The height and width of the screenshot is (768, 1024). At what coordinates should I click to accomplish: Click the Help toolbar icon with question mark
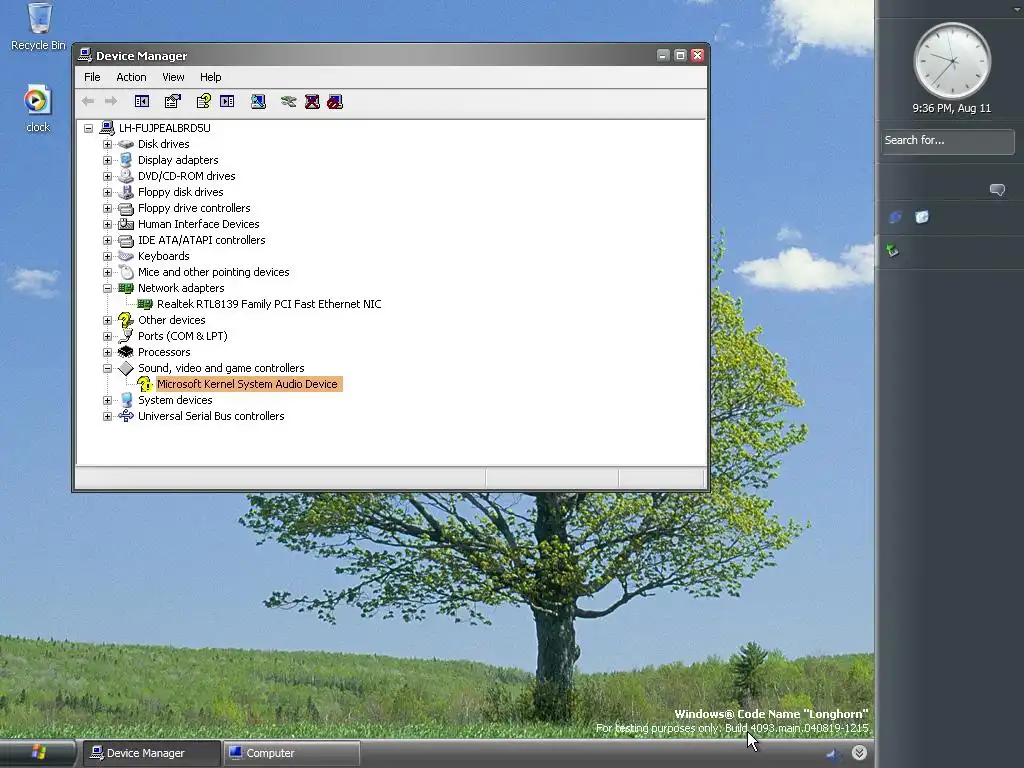click(204, 101)
